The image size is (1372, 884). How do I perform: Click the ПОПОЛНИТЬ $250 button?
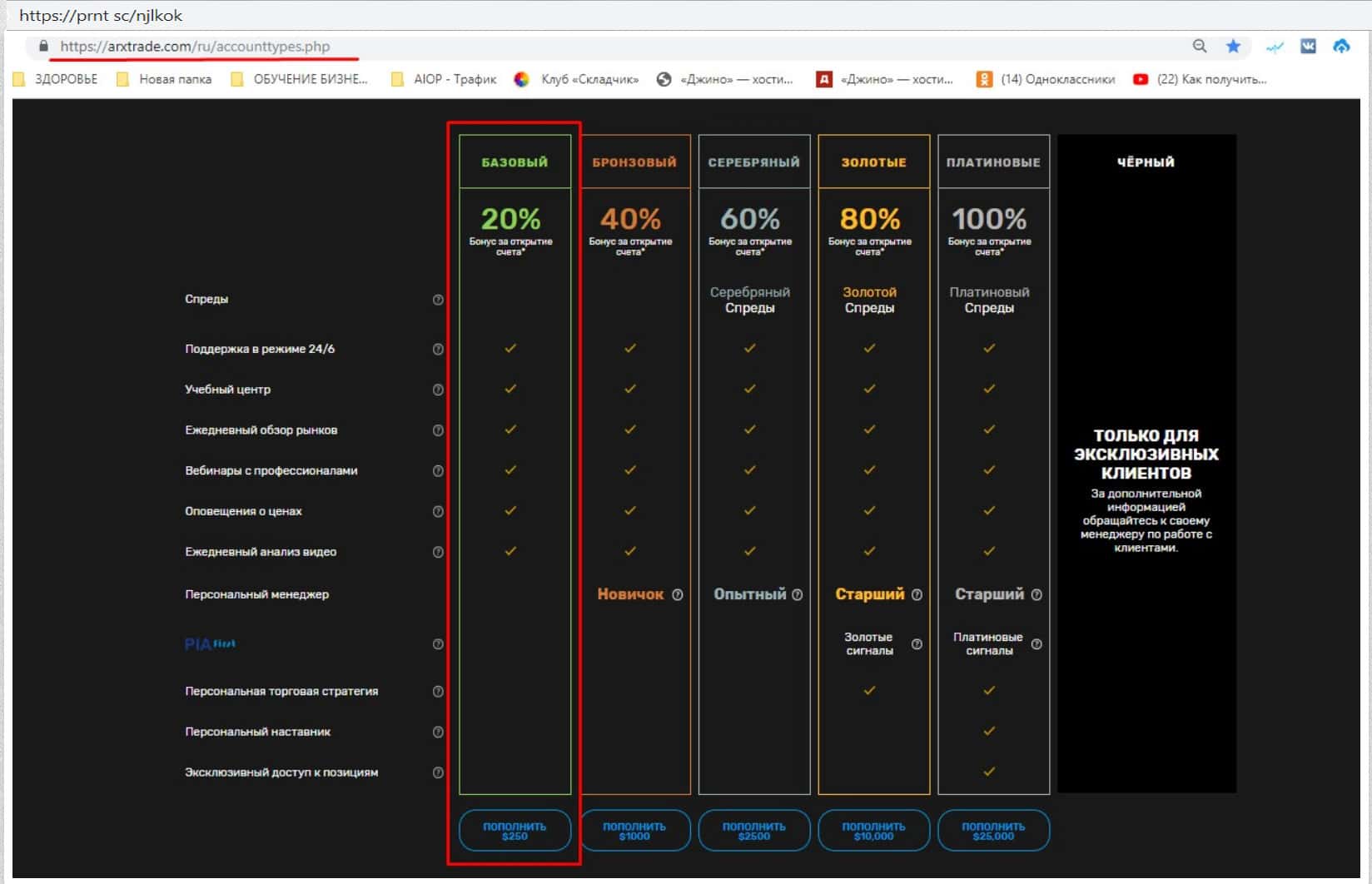[x=514, y=831]
